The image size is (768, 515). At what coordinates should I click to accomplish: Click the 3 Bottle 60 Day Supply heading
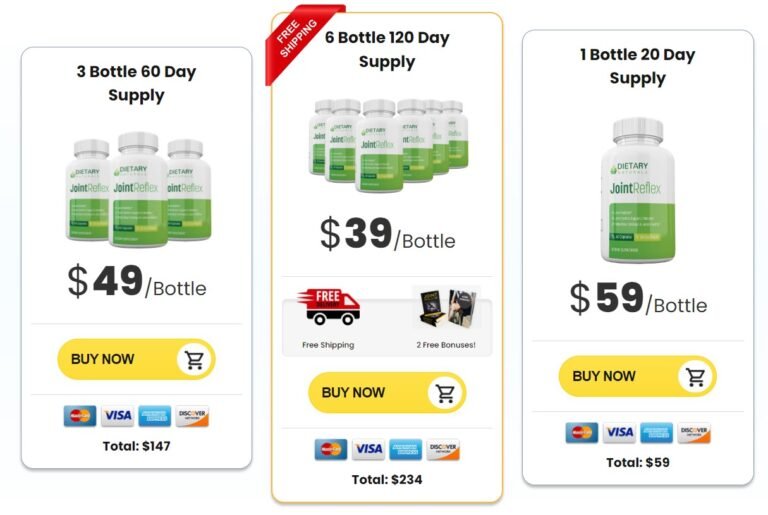(136, 84)
